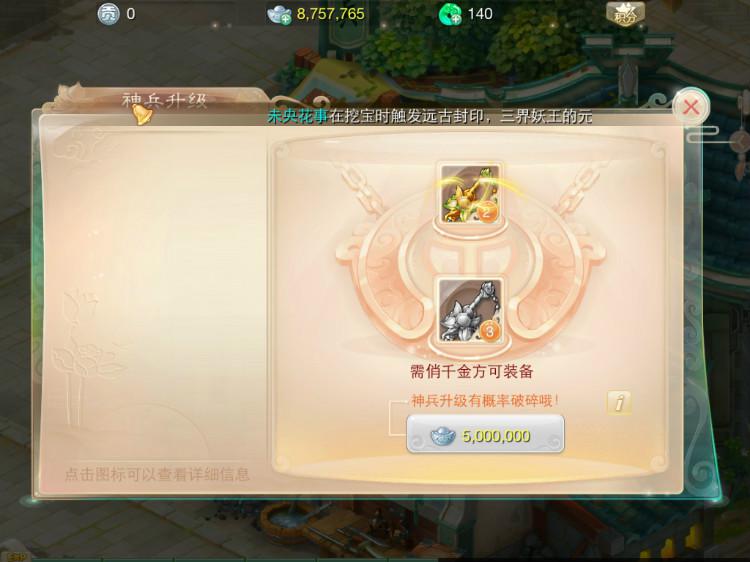Click the orange level 2 badge
The image size is (750, 562).
(x=487, y=212)
